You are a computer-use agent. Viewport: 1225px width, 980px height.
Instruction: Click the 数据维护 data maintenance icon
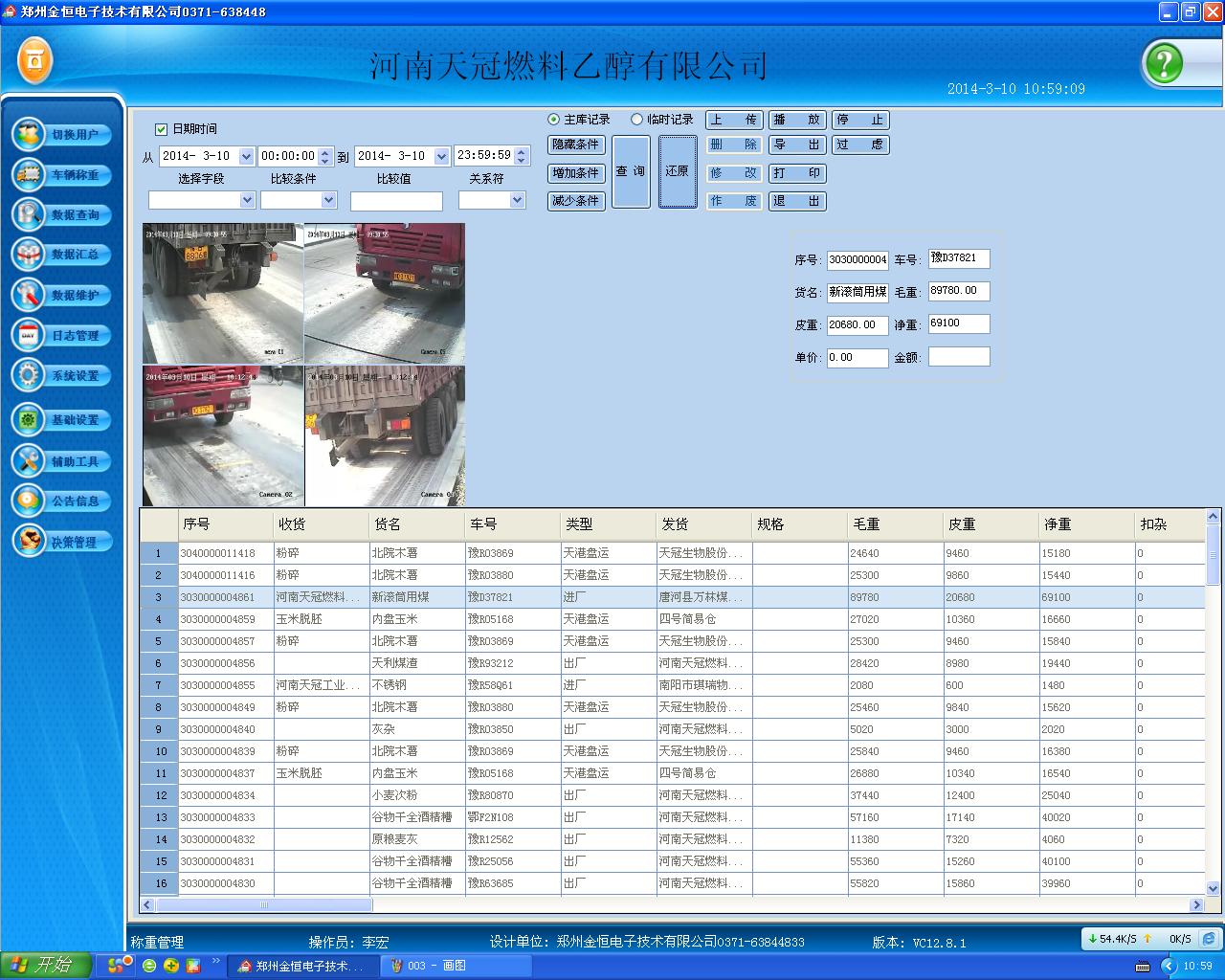pyautogui.click(x=29, y=295)
